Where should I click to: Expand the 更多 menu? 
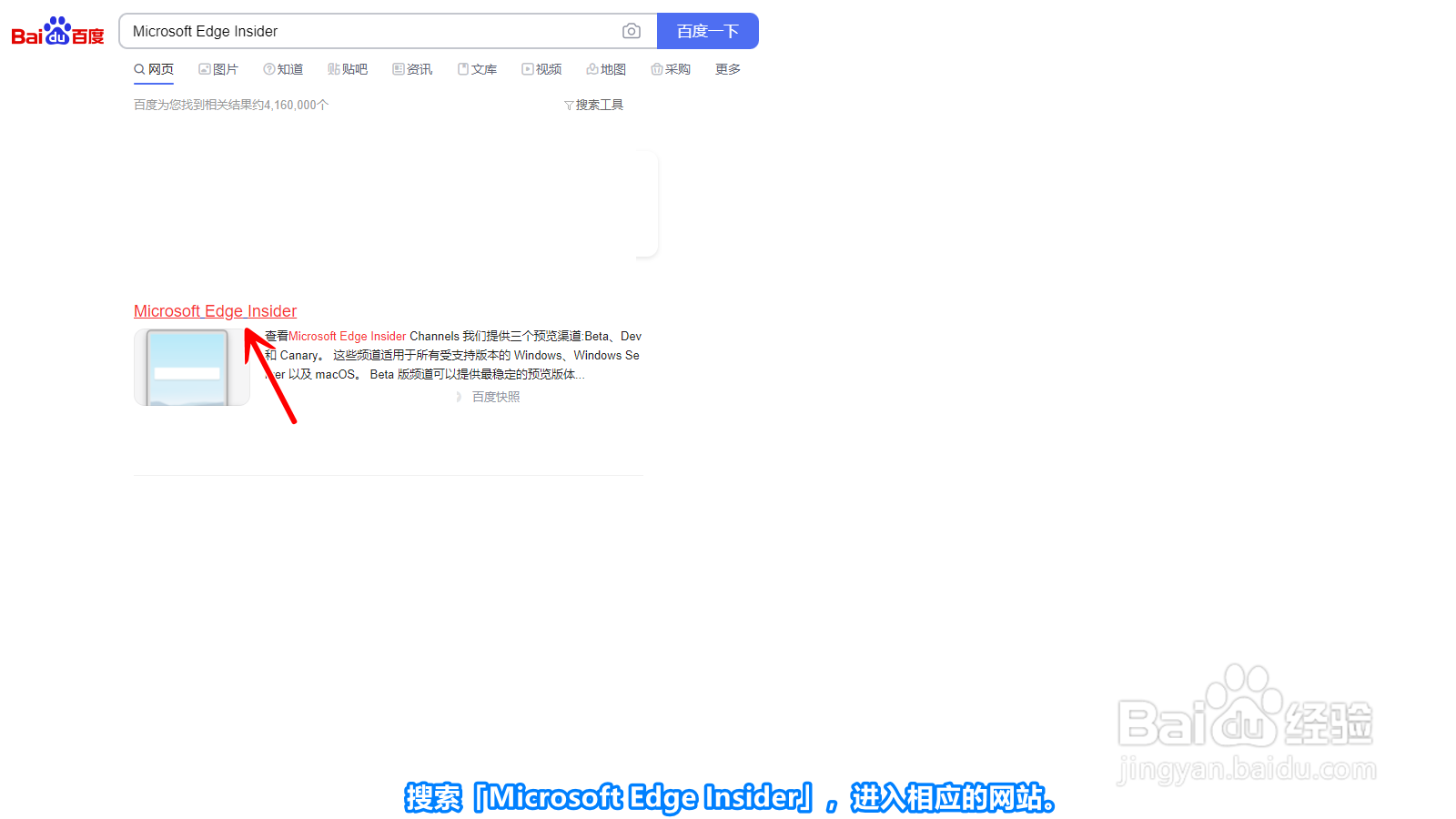[728, 69]
